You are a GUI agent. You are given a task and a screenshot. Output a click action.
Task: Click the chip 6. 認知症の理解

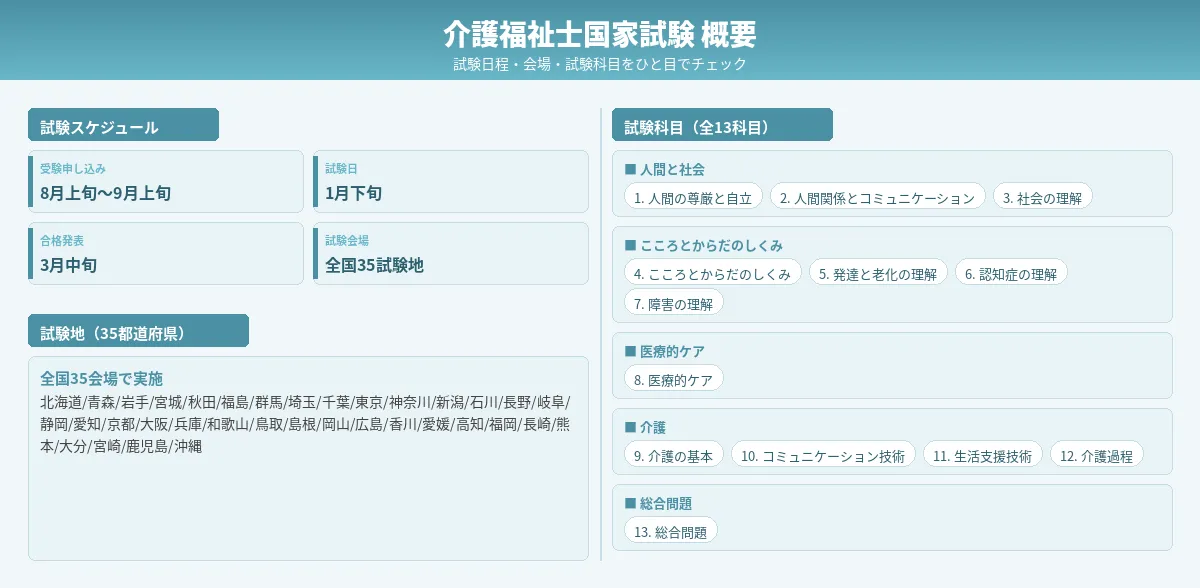click(x=1011, y=273)
